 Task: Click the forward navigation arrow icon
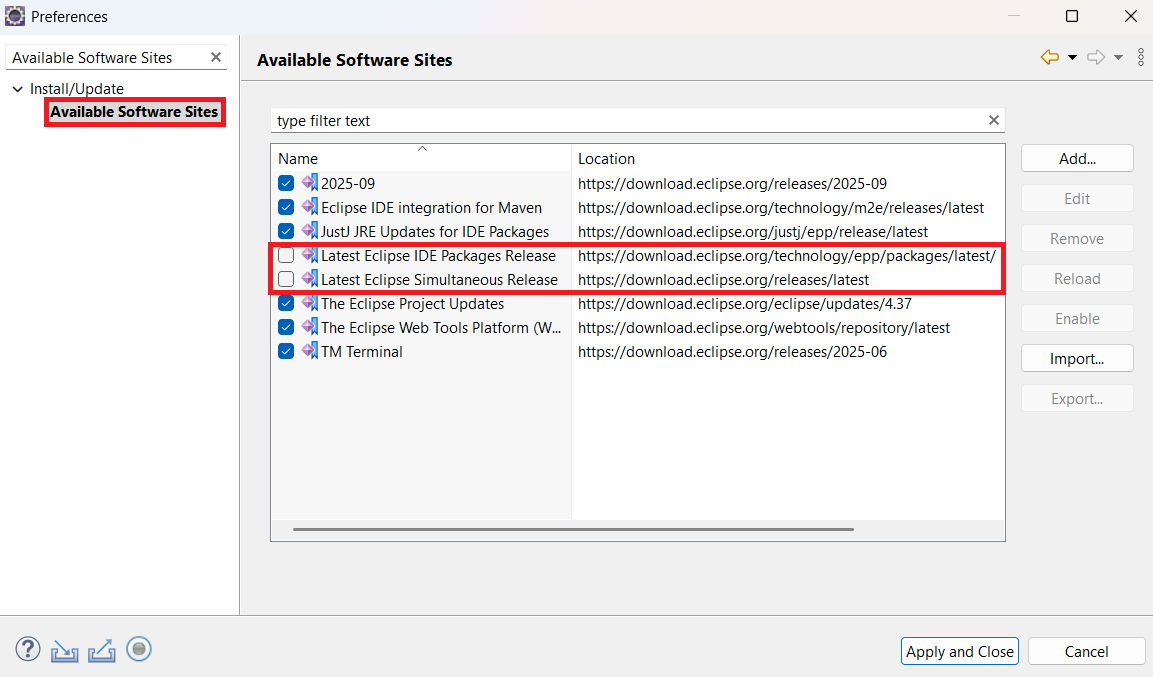[x=1096, y=58]
